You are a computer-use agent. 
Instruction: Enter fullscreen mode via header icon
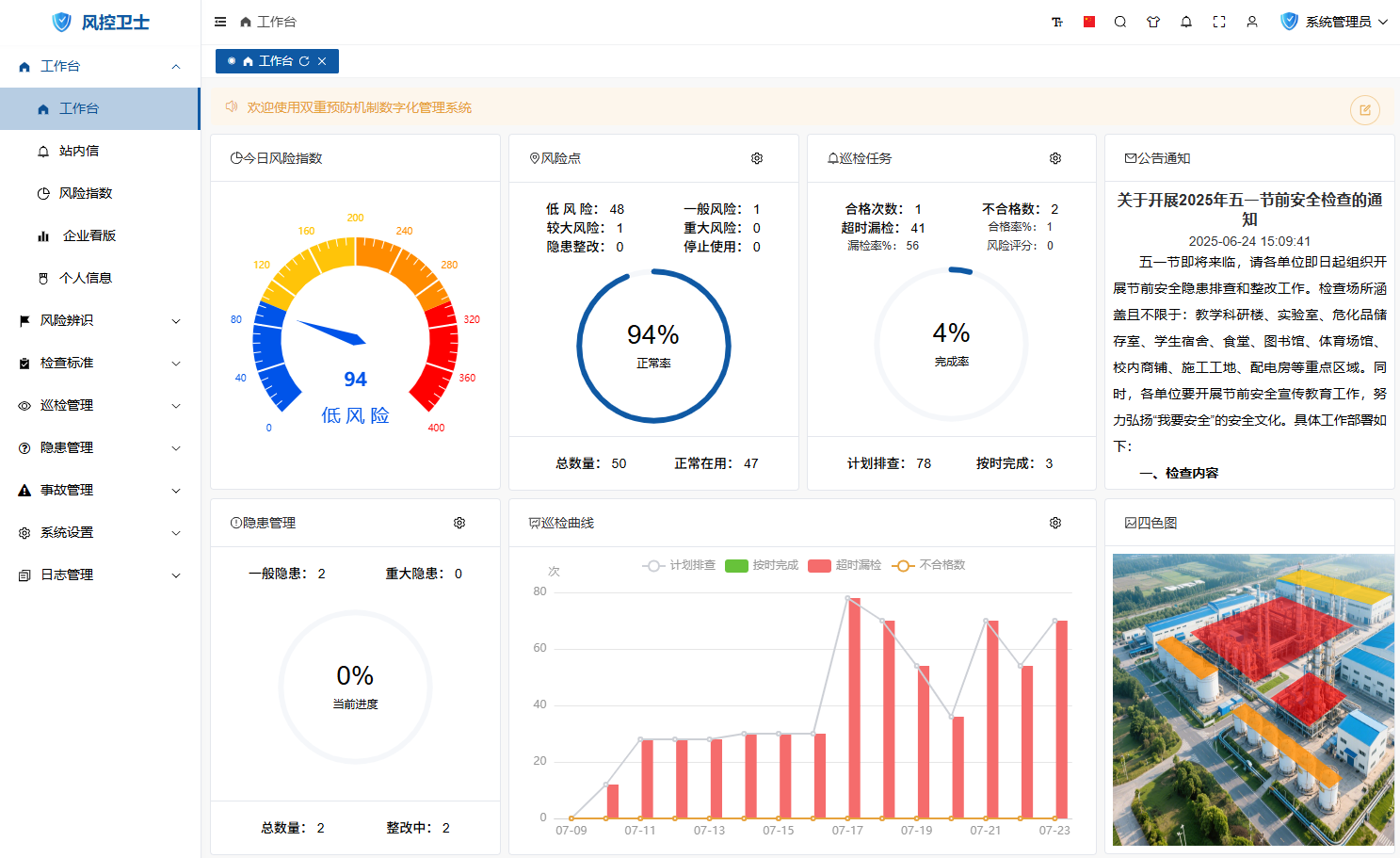[1219, 22]
